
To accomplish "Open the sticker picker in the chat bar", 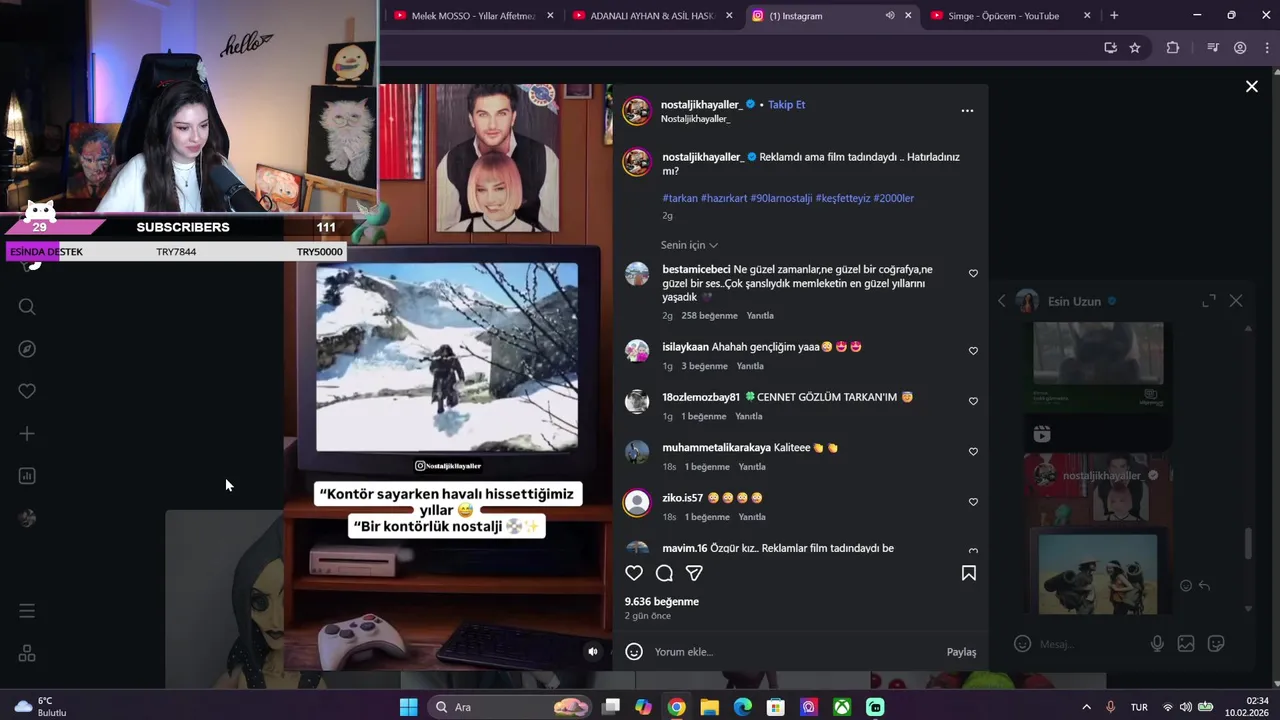I will pyautogui.click(x=1216, y=644).
